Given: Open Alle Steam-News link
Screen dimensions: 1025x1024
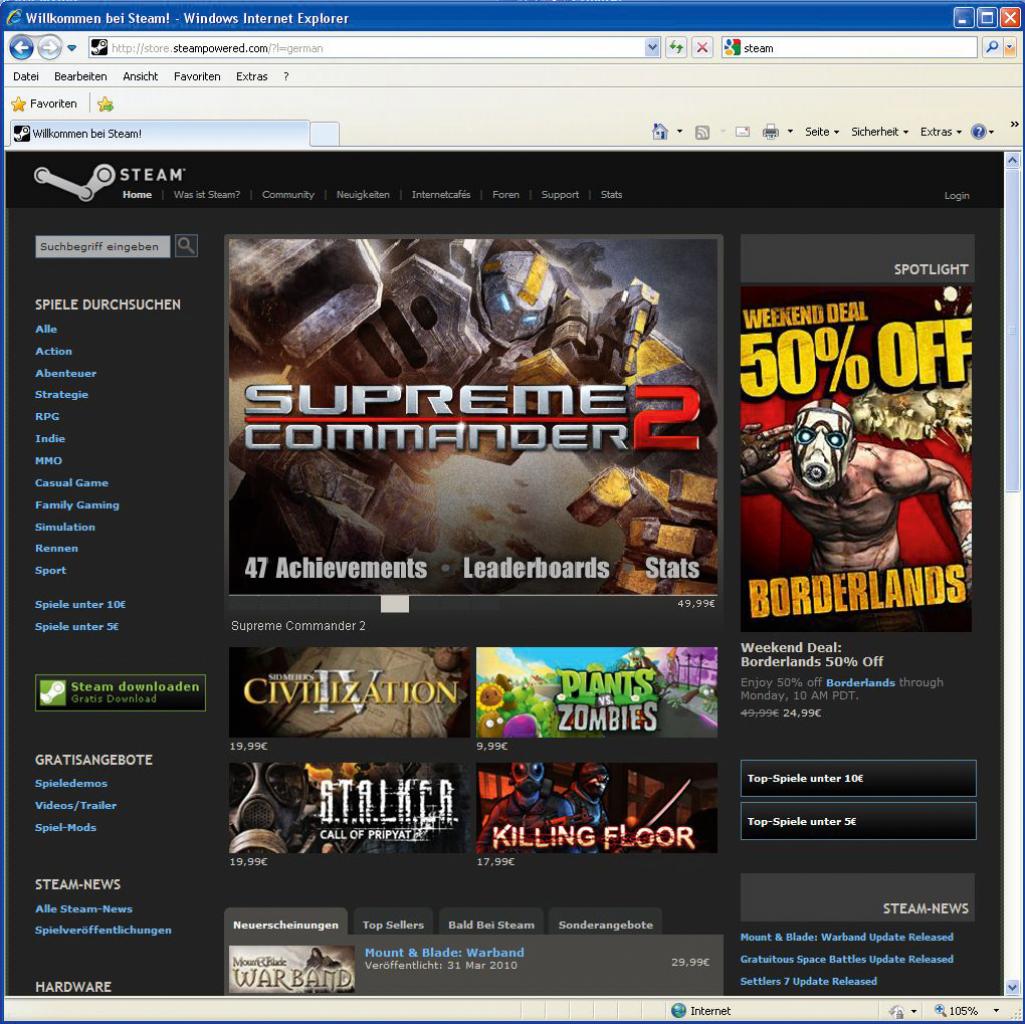Looking at the screenshot, I should point(84,908).
